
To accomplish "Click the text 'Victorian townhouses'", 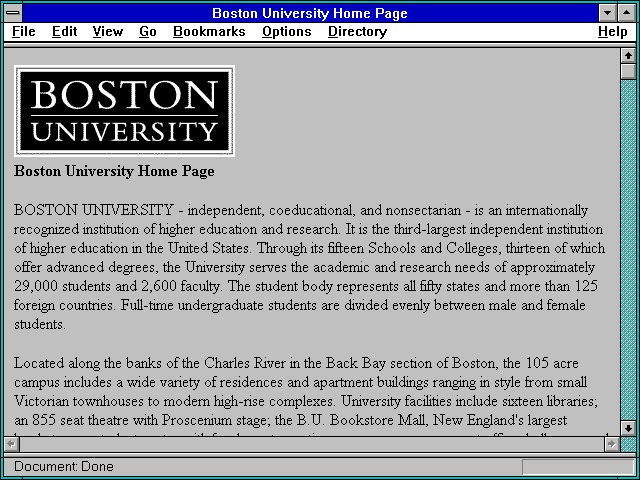I will (x=78, y=401).
